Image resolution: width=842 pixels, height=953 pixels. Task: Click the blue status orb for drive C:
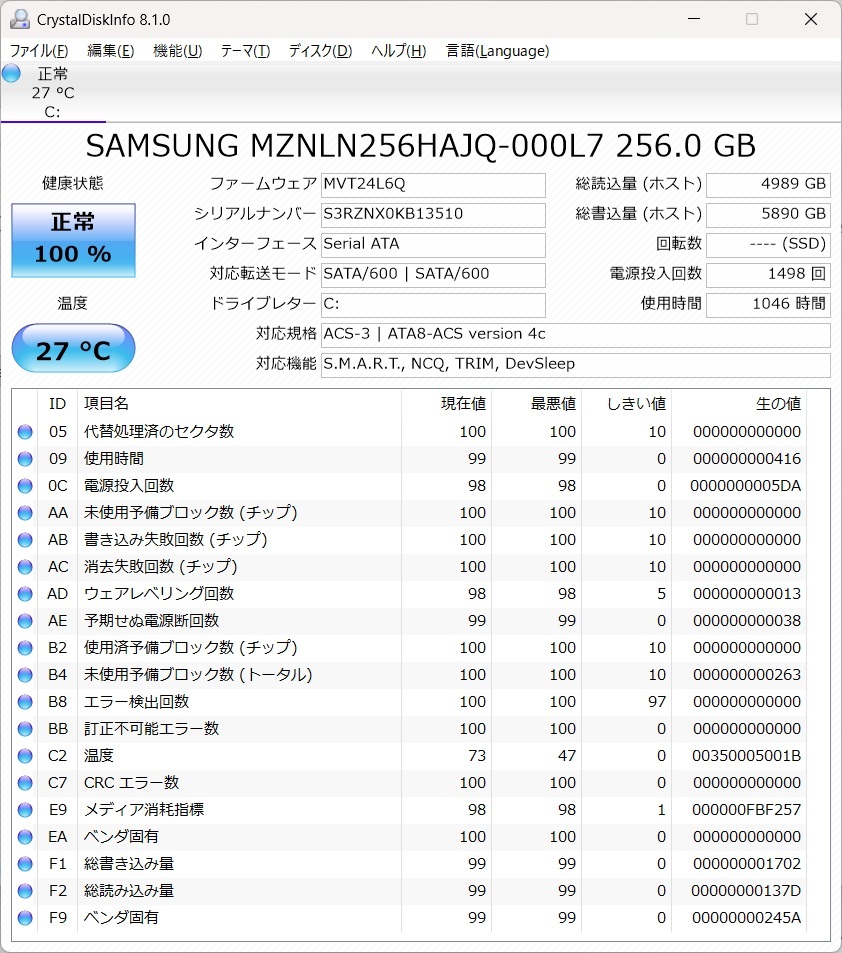coord(11,73)
